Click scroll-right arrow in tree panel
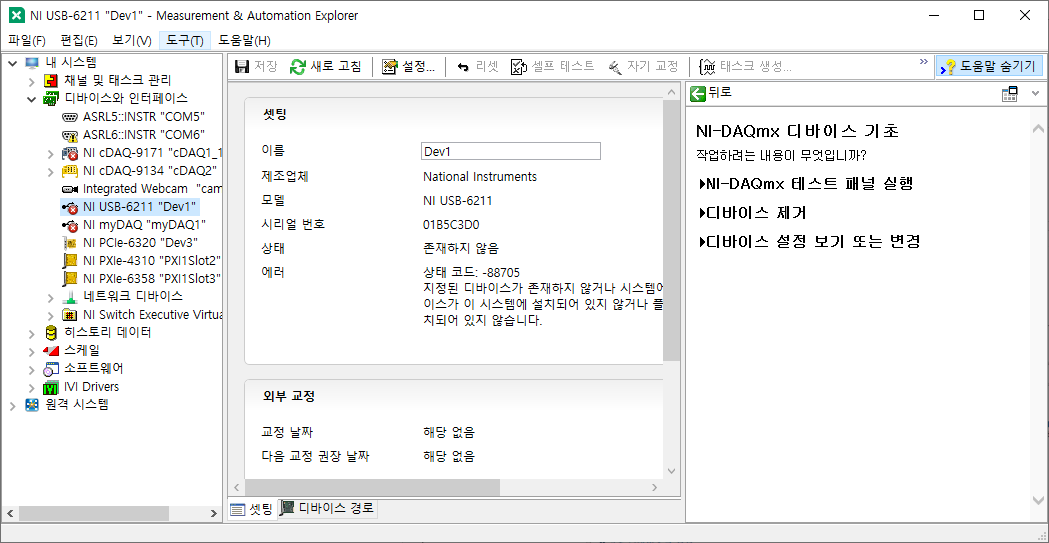 214,514
